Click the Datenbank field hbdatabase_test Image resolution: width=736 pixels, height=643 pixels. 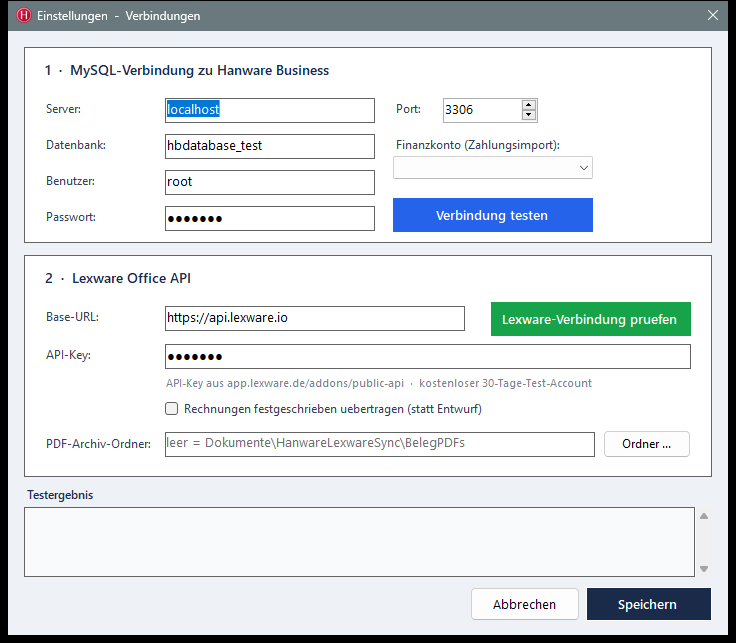click(269, 146)
